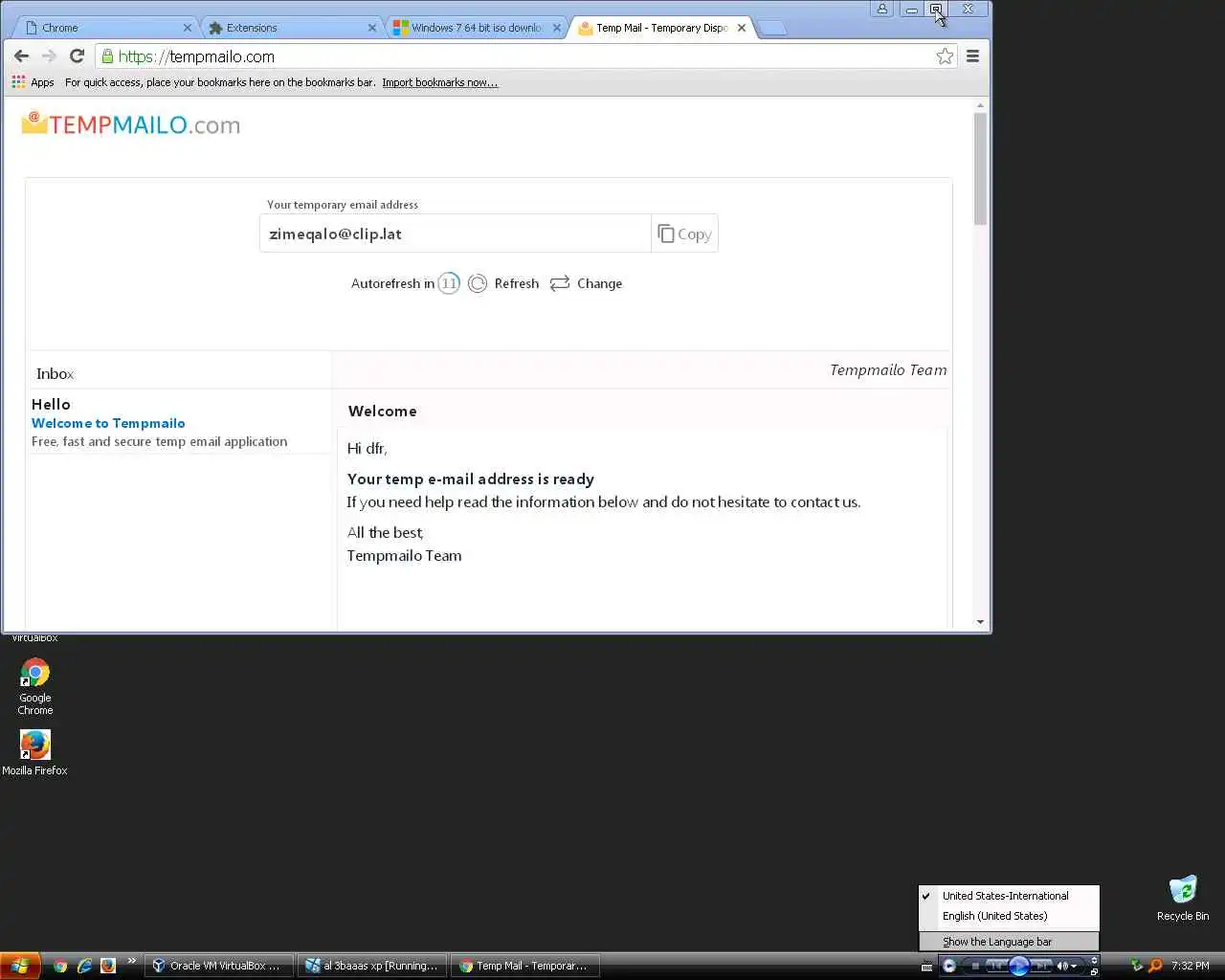The image size is (1225, 980).
Task: Switch to Windows 7 64 bit iso tab
Action: pyautogui.click(x=476, y=28)
